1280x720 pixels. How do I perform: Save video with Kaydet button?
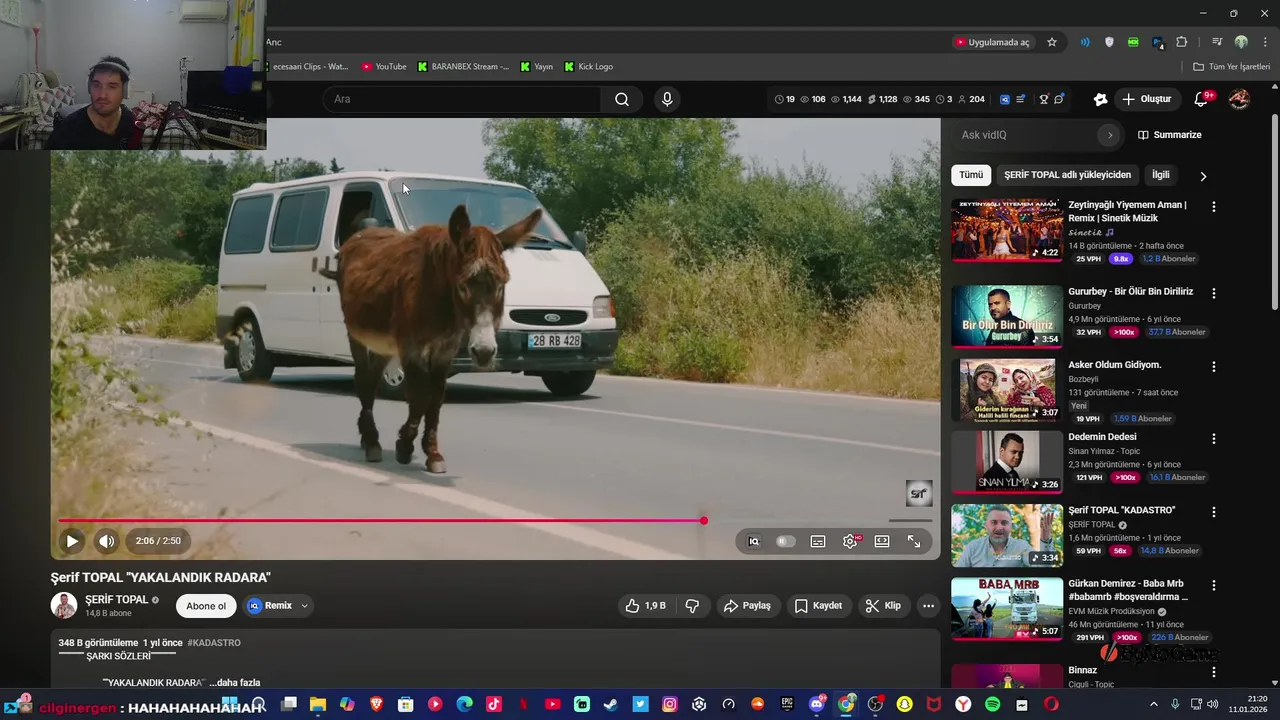click(x=818, y=606)
